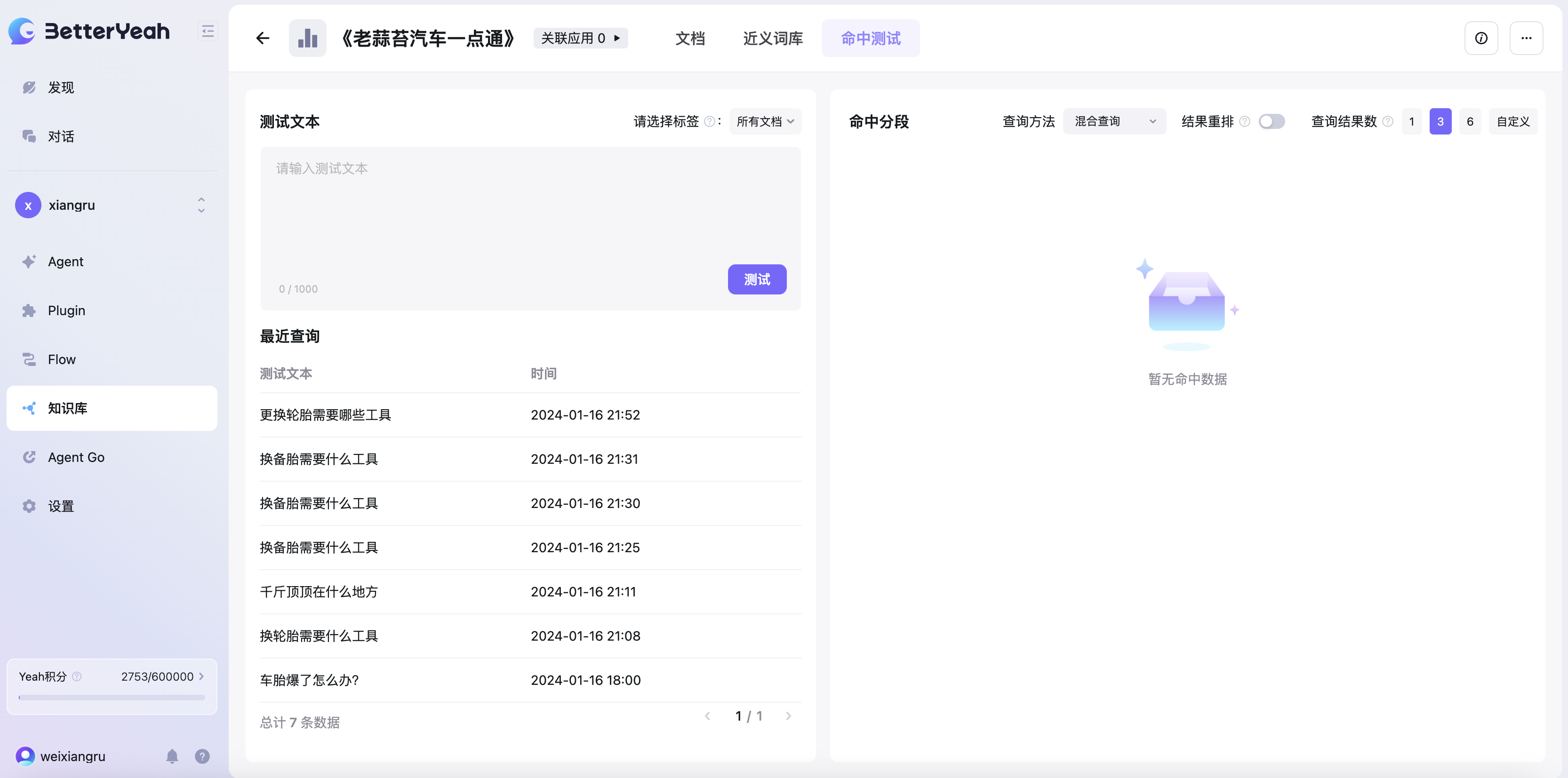Click the weixiangru user avatar

click(x=25, y=756)
